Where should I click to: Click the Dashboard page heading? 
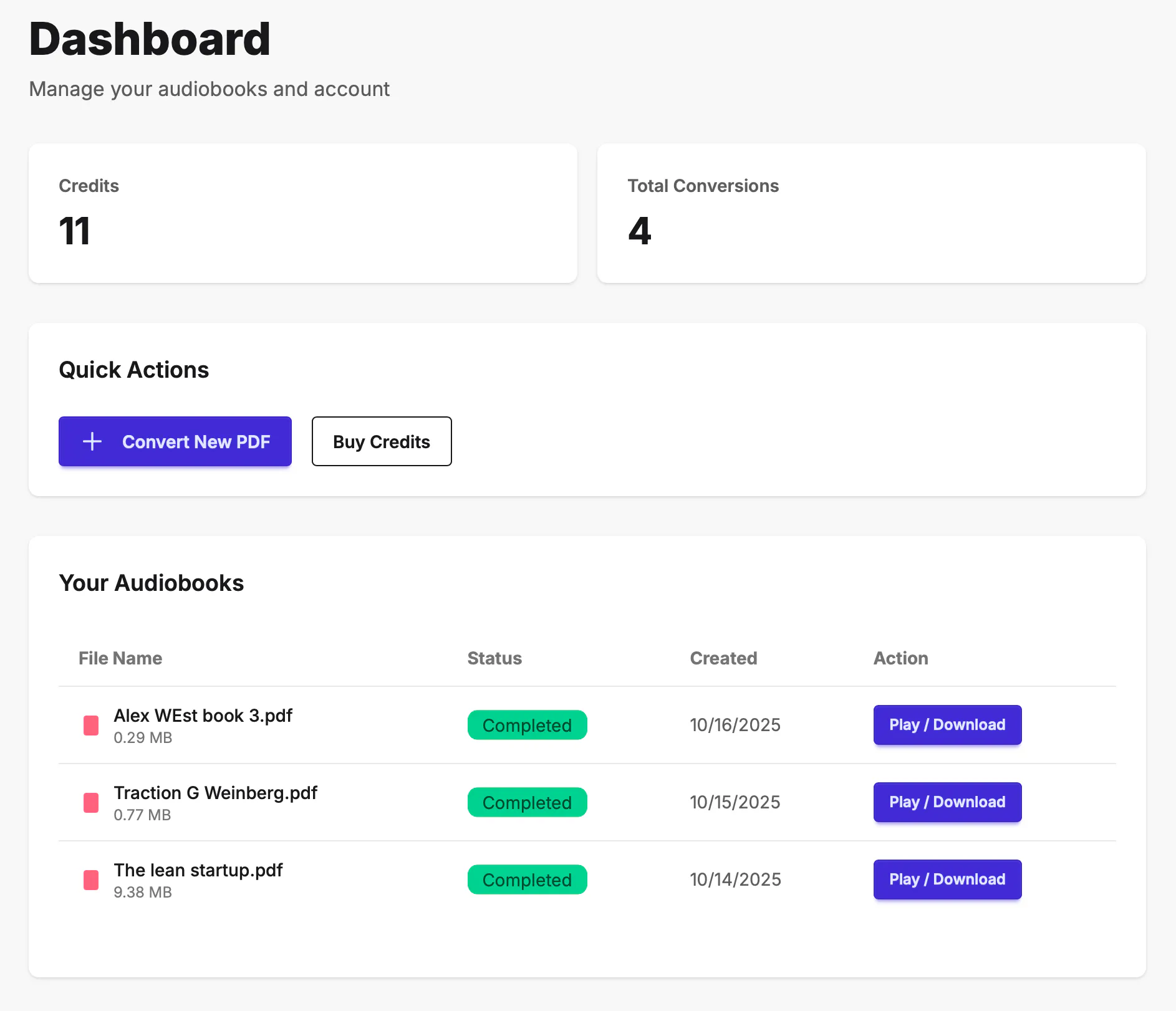tap(150, 39)
